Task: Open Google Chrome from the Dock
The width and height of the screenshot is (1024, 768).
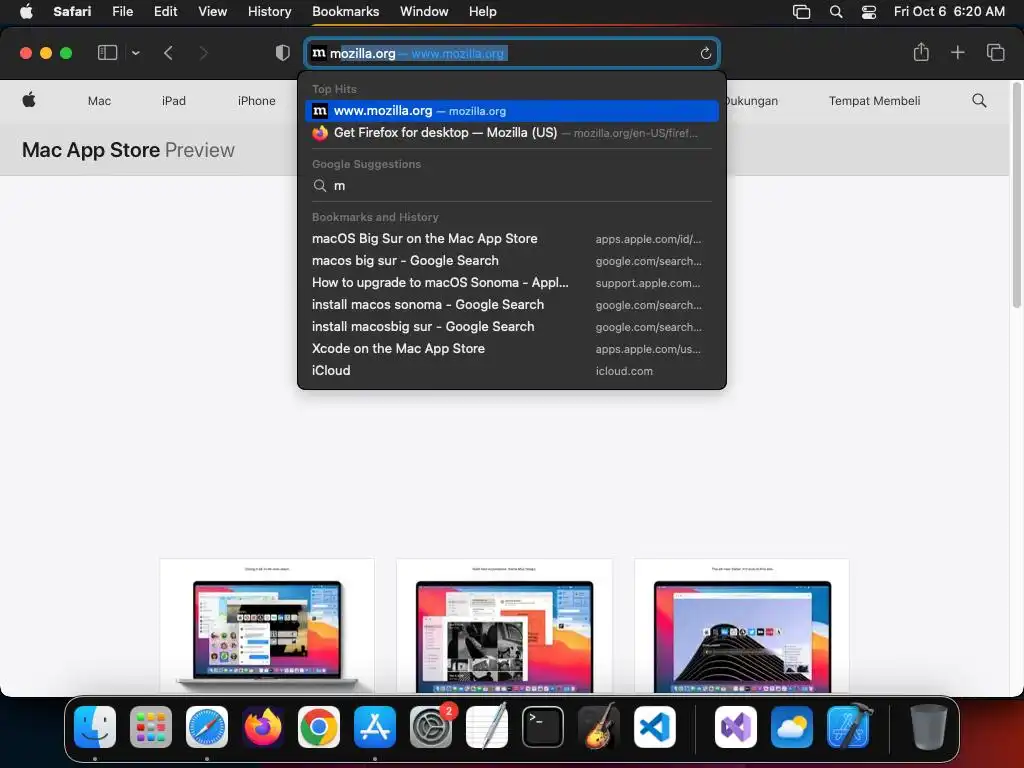Action: point(319,727)
